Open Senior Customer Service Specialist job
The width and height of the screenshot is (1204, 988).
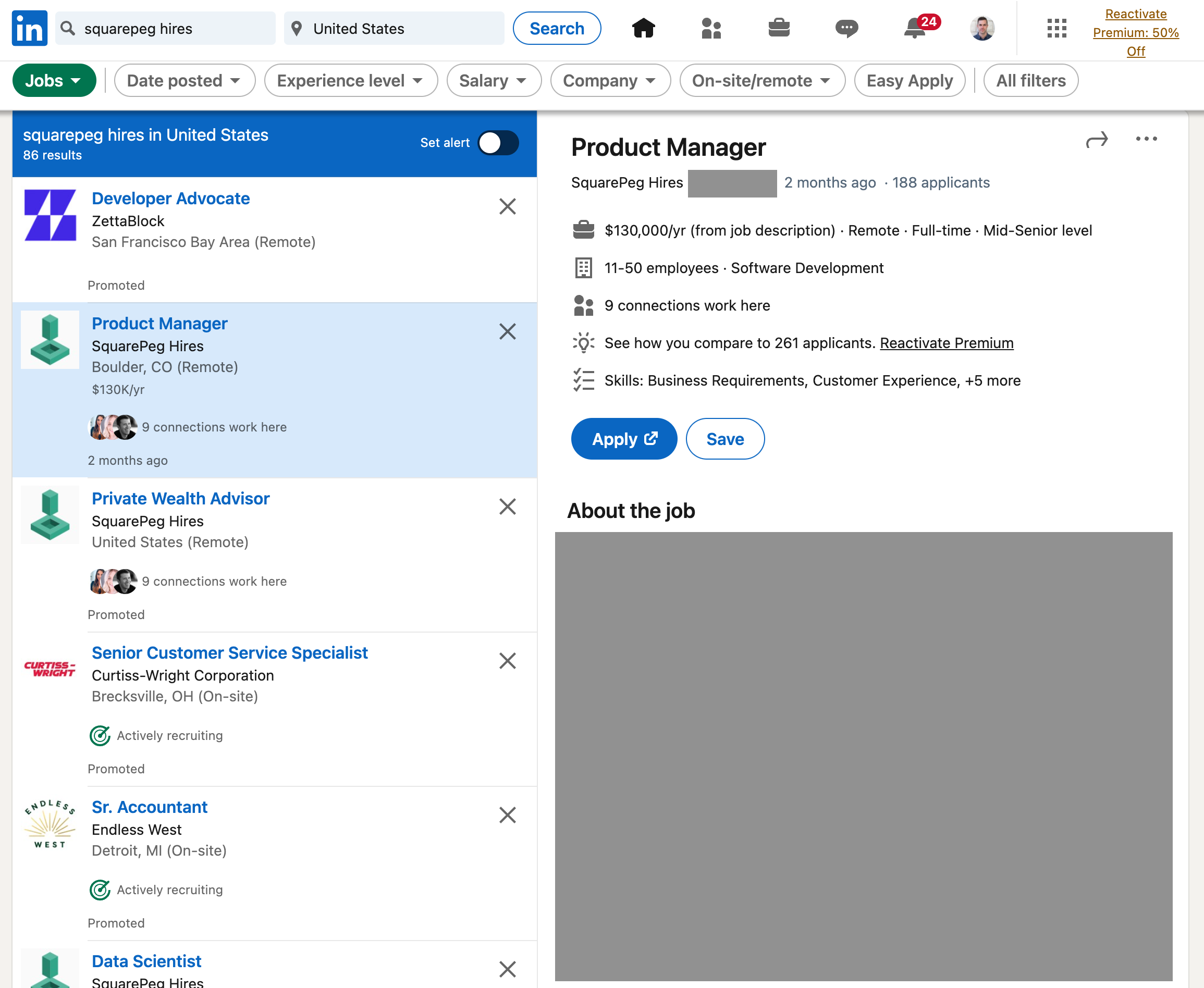(229, 652)
